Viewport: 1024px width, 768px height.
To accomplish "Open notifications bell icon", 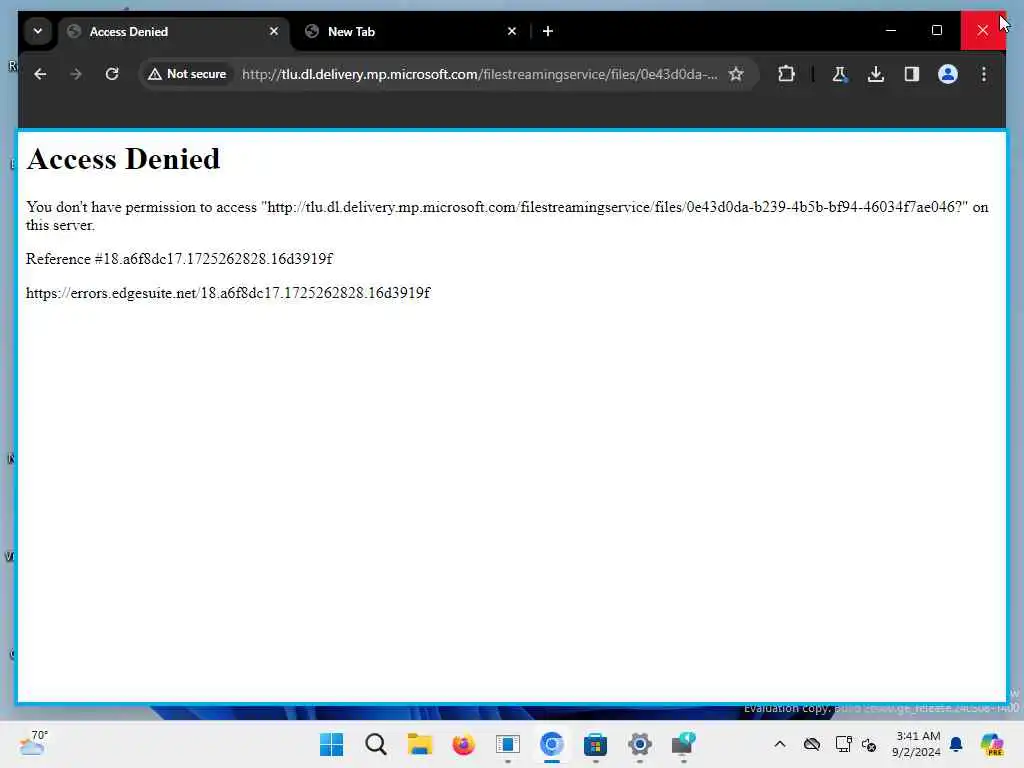I will (956, 744).
